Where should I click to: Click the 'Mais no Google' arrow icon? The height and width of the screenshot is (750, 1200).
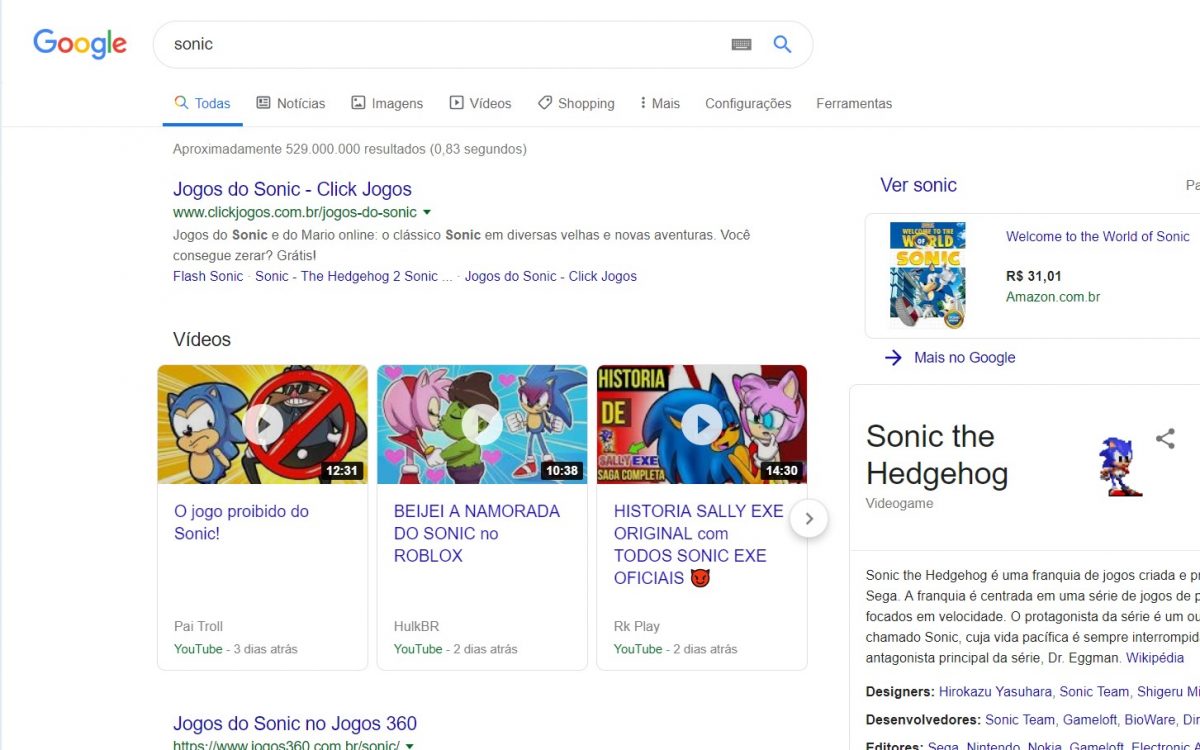tap(893, 358)
